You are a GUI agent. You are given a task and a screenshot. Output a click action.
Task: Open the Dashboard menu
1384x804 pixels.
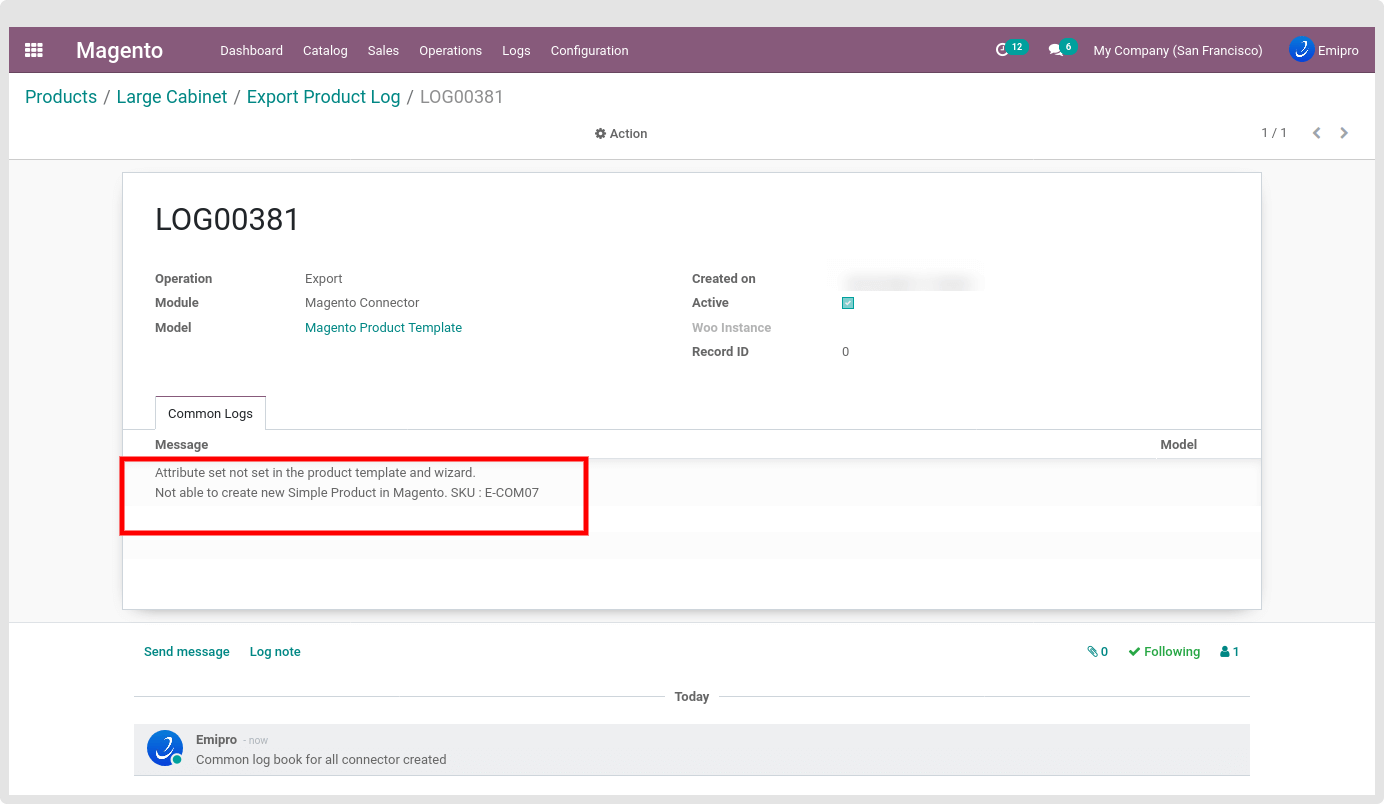click(251, 51)
